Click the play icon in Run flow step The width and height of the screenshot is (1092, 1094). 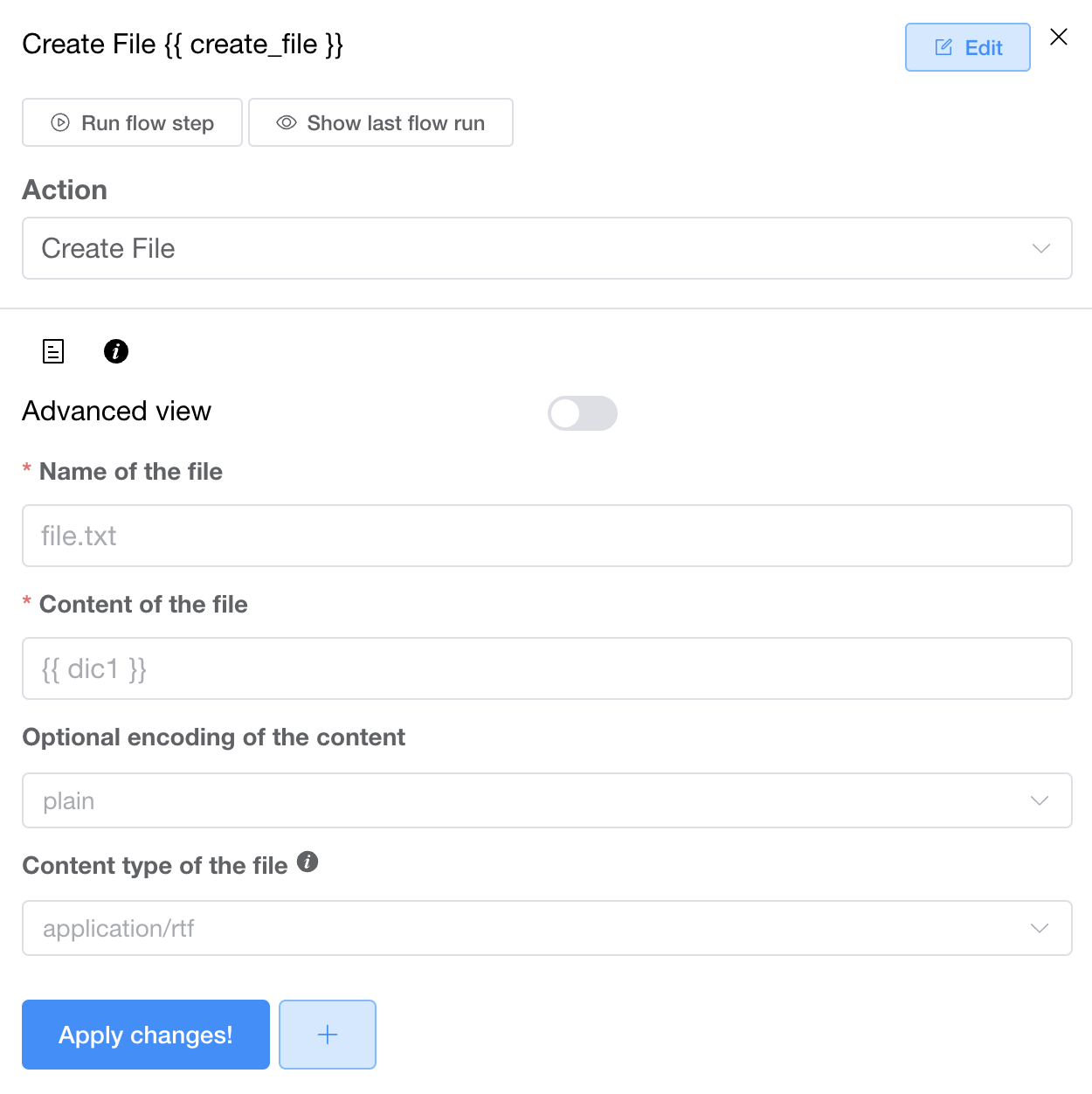pos(60,122)
